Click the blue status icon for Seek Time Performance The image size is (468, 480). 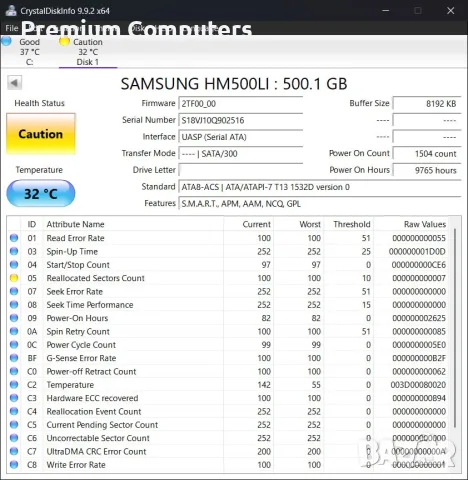14,304
